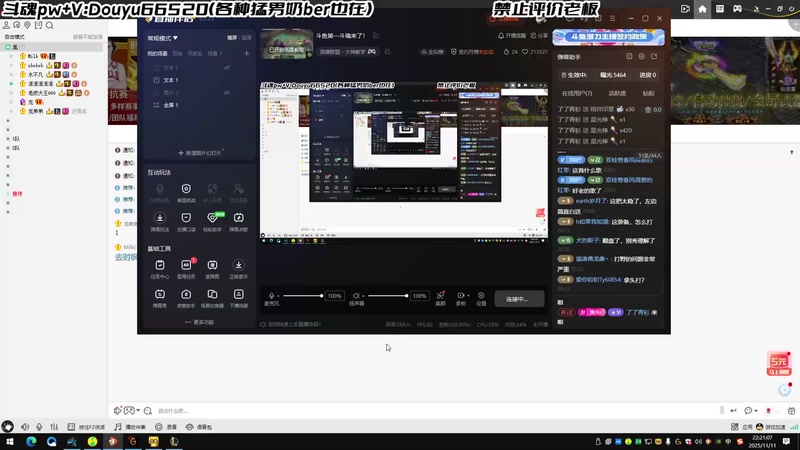The image size is (800, 450).
Task: Toggle visibility of the 文本 2 source
Action: click(227, 67)
